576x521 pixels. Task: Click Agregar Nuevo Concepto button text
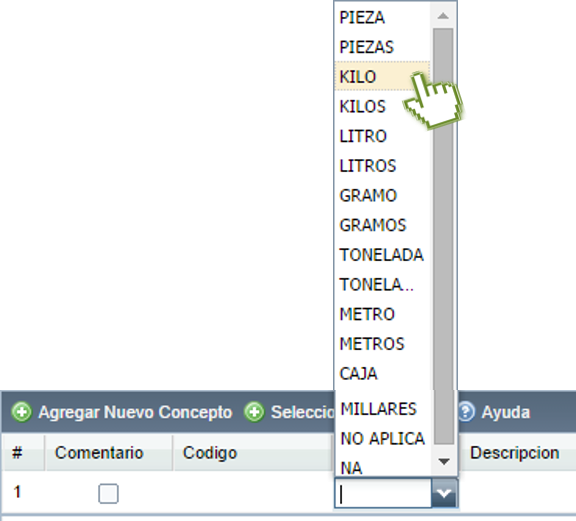(x=135, y=412)
